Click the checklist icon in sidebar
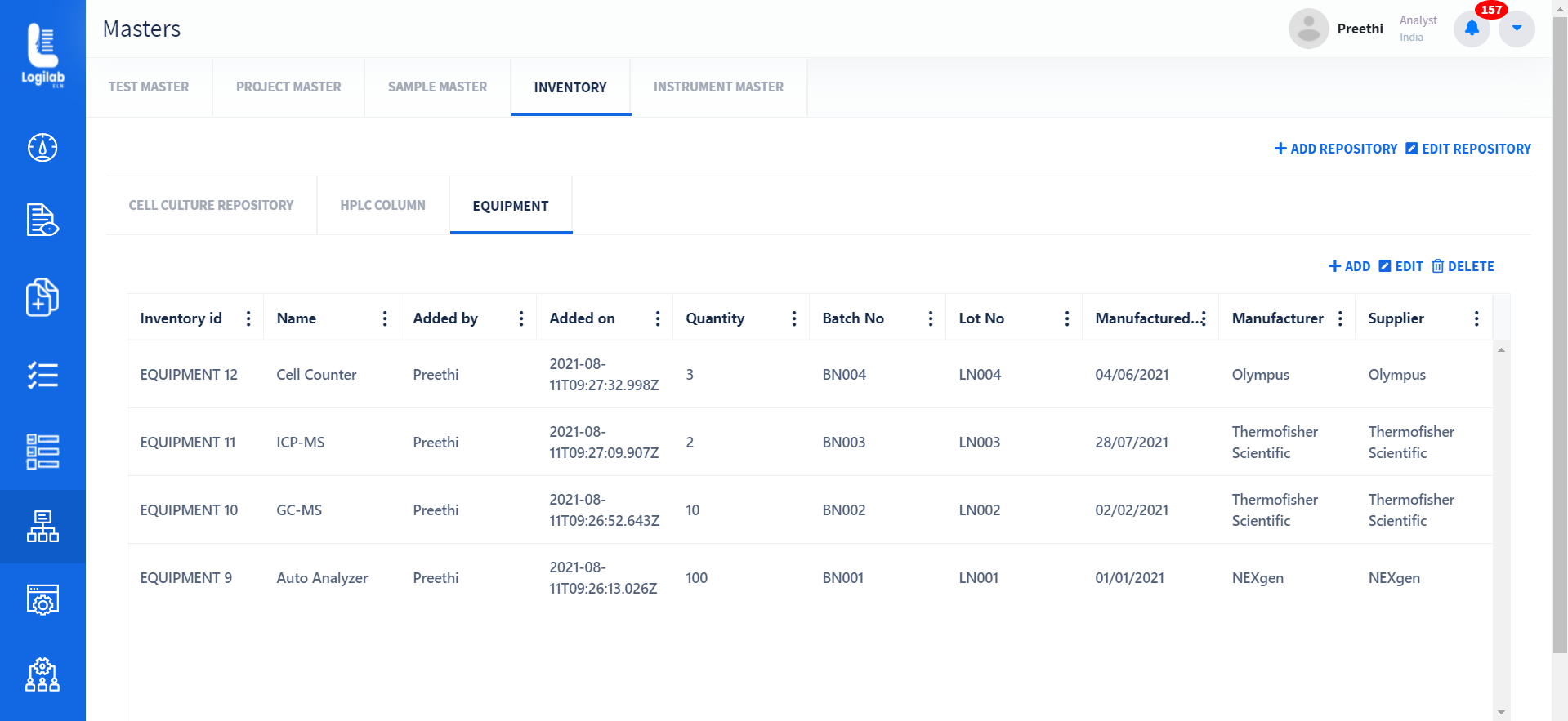This screenshot has width=1568, height=721. 42,375
